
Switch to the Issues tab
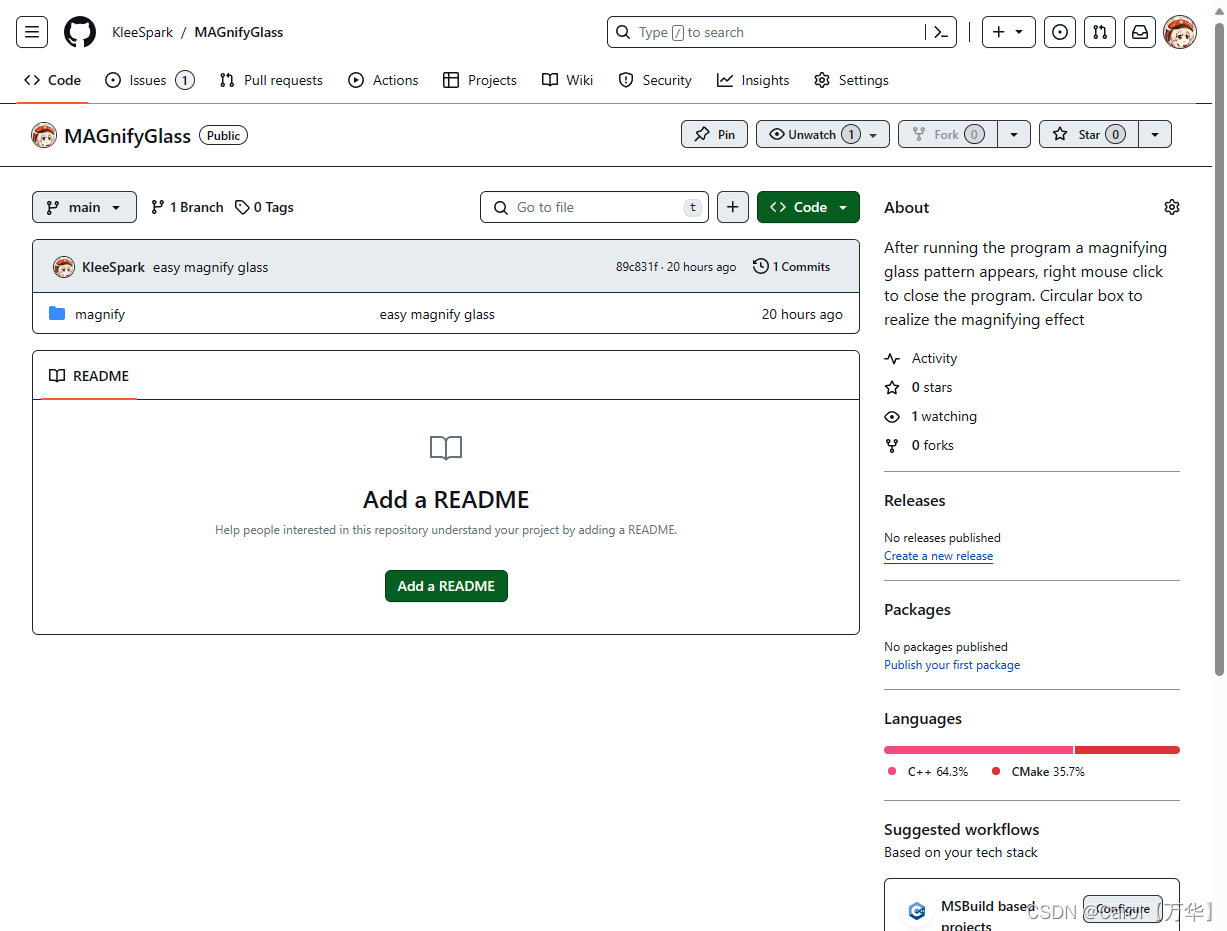point(150,80)
